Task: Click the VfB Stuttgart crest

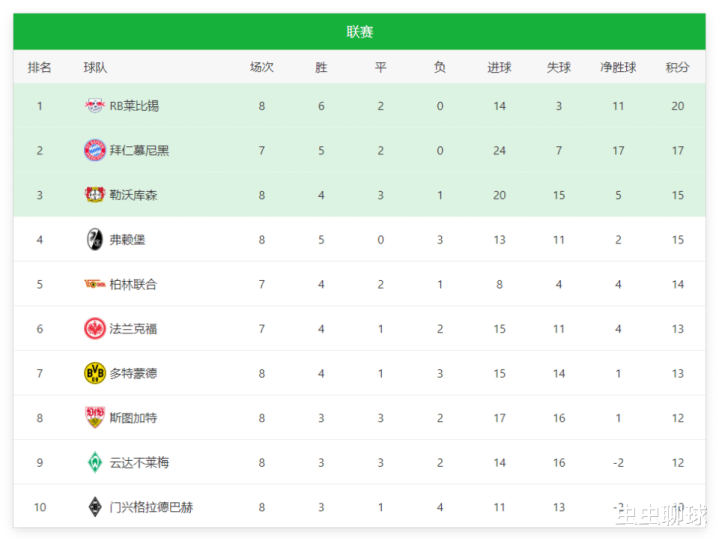Action: [x=95, y=418]
